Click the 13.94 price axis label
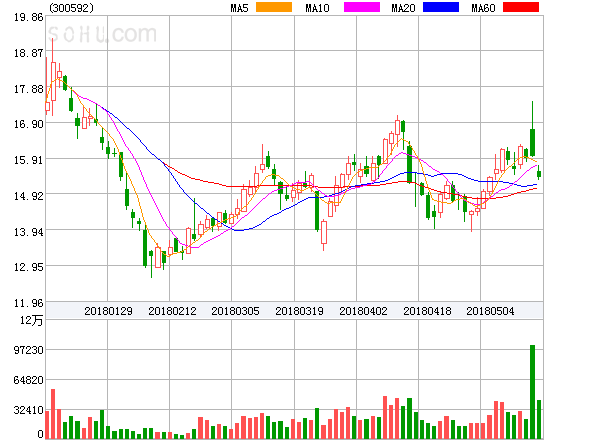 tap(29, 232)
